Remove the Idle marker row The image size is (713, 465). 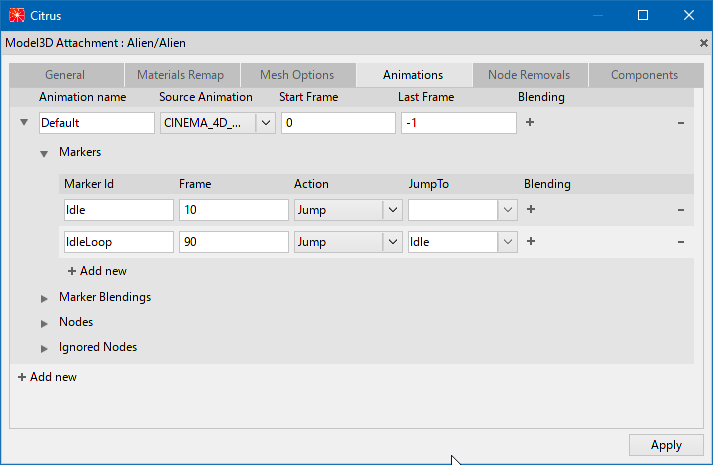(x=681, y=210)
